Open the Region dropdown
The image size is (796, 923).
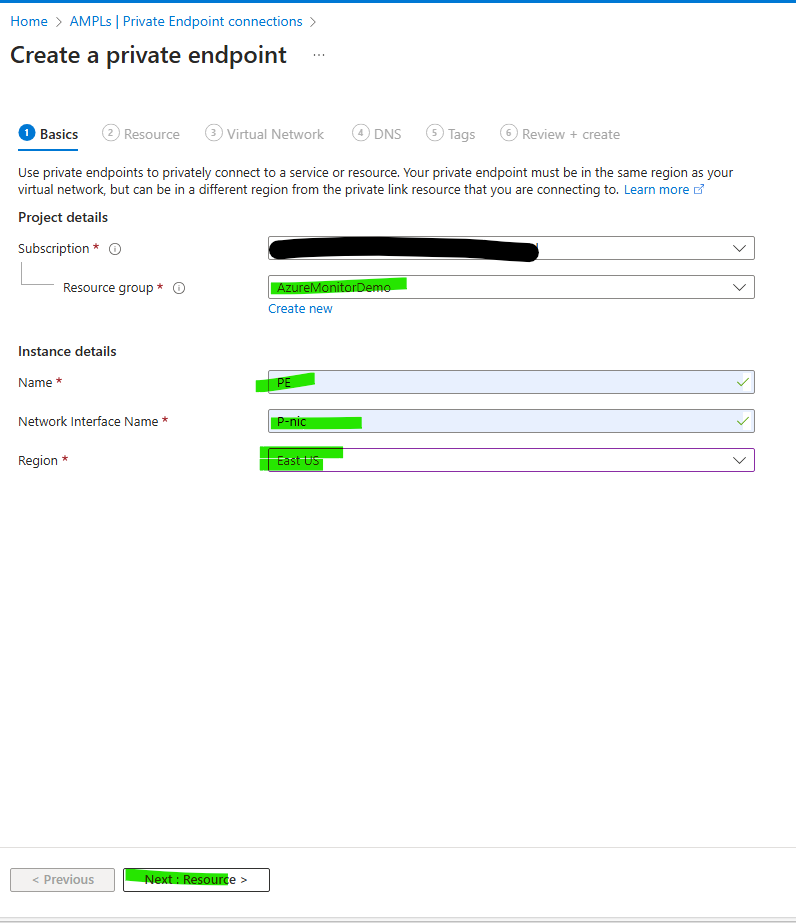tap(739, 460)
